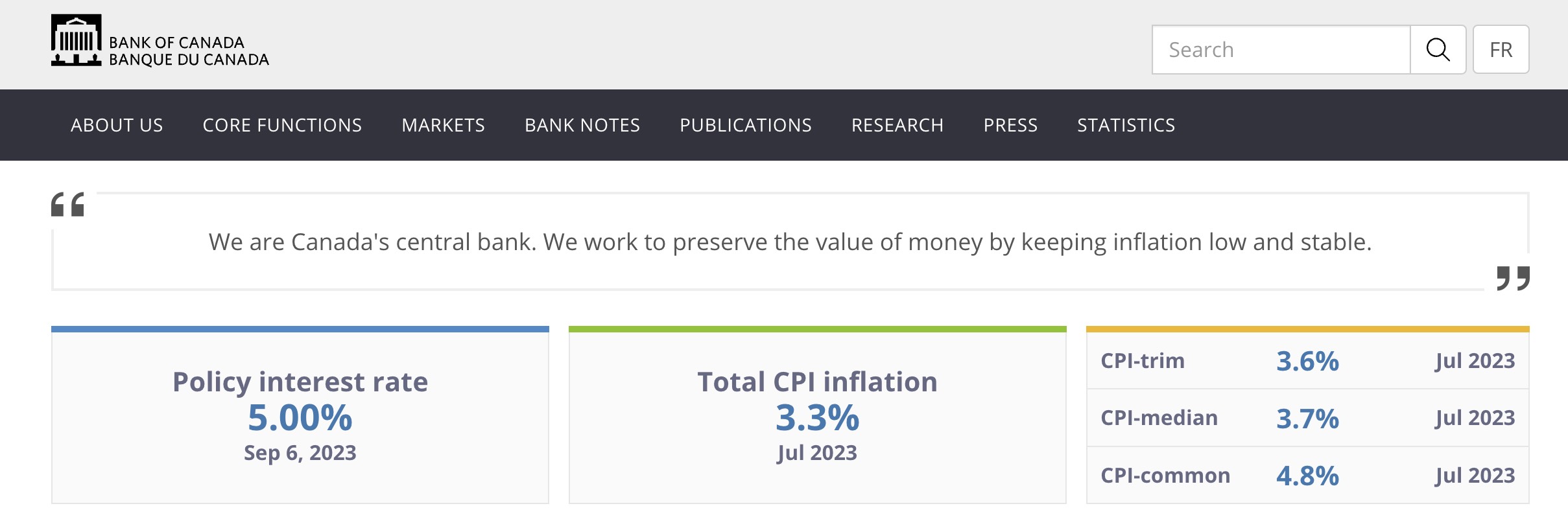Expand the Markets navigation menu

coord(443,125)
